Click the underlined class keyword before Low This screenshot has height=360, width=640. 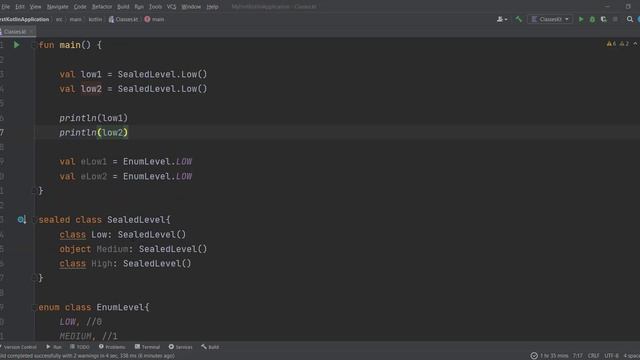73,235
